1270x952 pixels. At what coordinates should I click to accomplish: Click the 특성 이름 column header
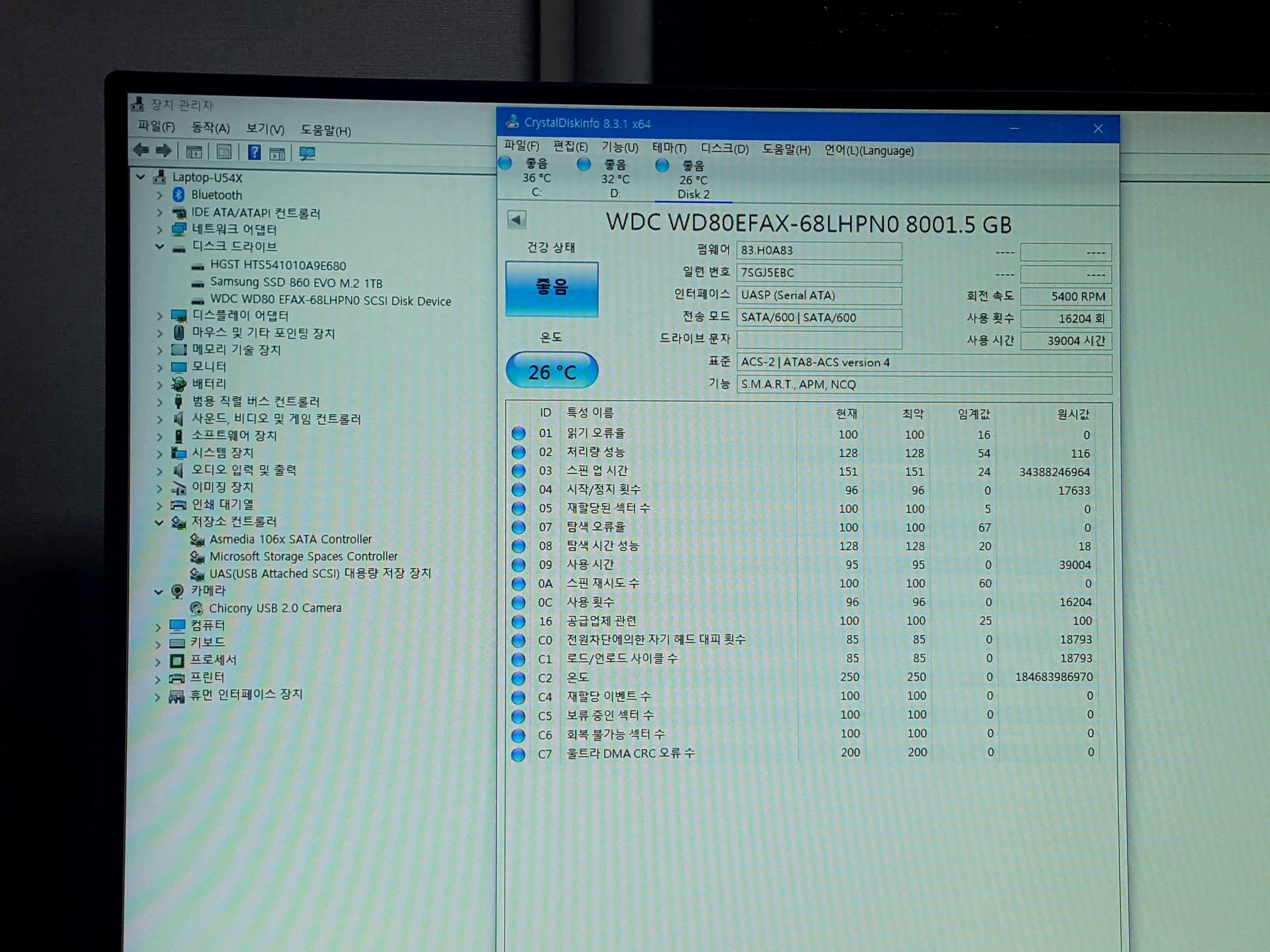pyautogui.click(x=590, y=412)
